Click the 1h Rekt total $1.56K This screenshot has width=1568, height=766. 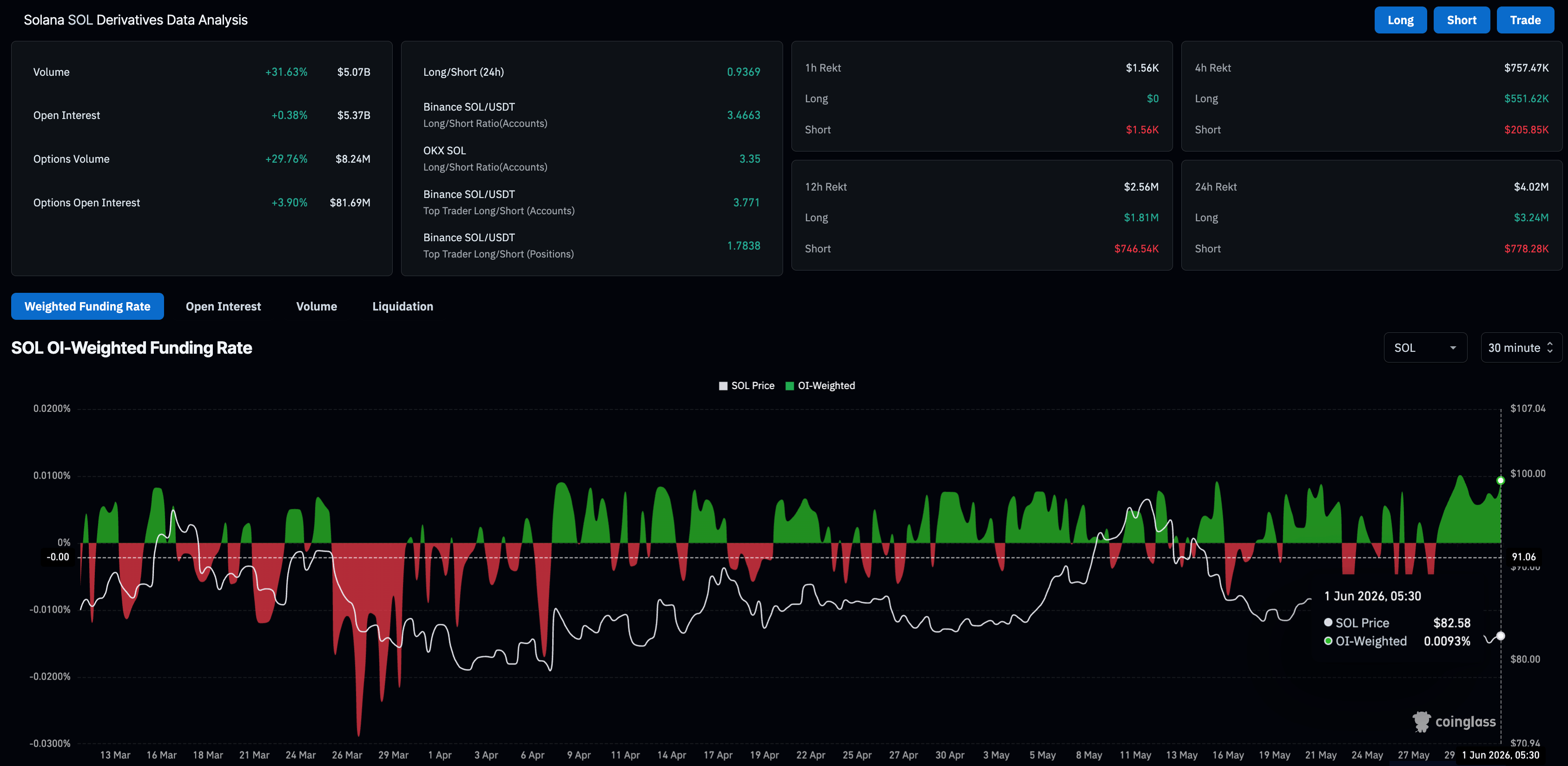pos(1142,67)
